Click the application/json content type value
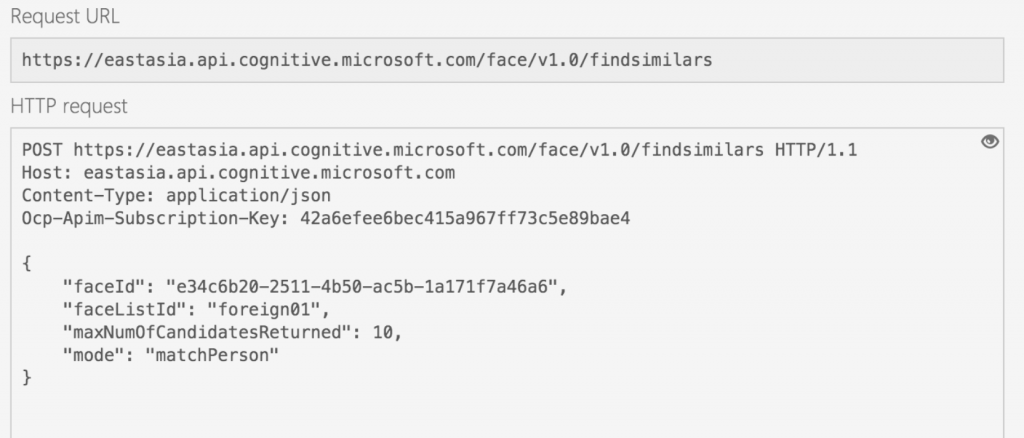The height and width of the screenshot is (438, 1024). [x=248, y=196]
